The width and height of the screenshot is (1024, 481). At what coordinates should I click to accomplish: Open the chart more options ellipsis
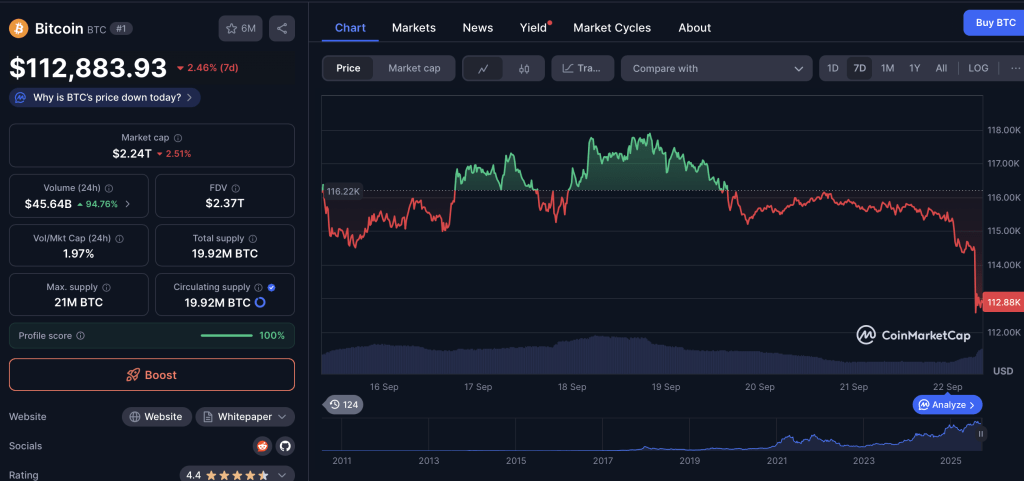1015,68
